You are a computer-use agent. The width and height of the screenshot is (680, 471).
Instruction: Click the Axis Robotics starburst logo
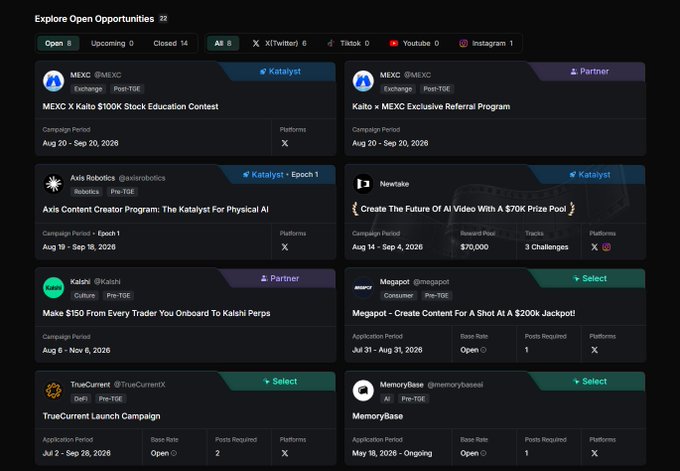(x=54, y=184)
